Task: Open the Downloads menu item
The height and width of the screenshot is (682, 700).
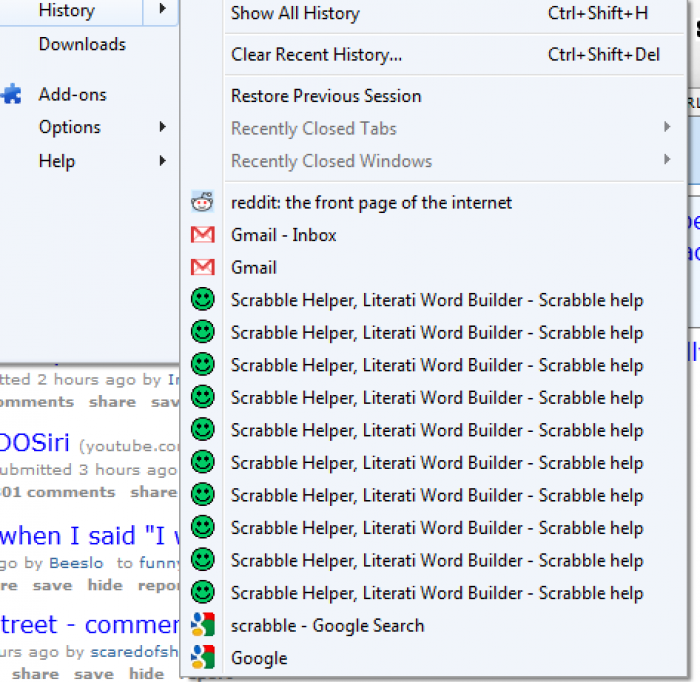Action: click(x=82, y=44)
